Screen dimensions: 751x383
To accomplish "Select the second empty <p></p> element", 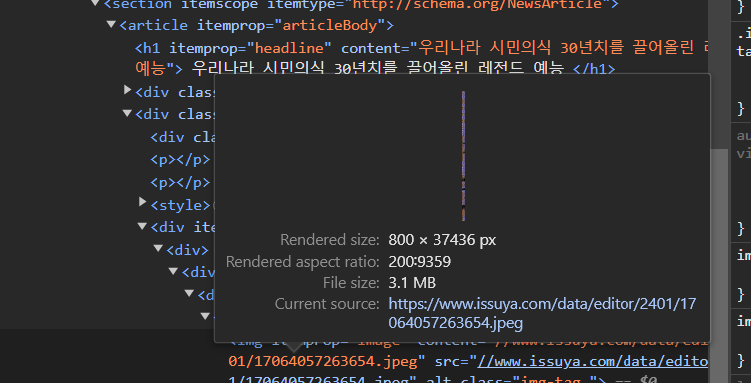I will coord(181,182).
